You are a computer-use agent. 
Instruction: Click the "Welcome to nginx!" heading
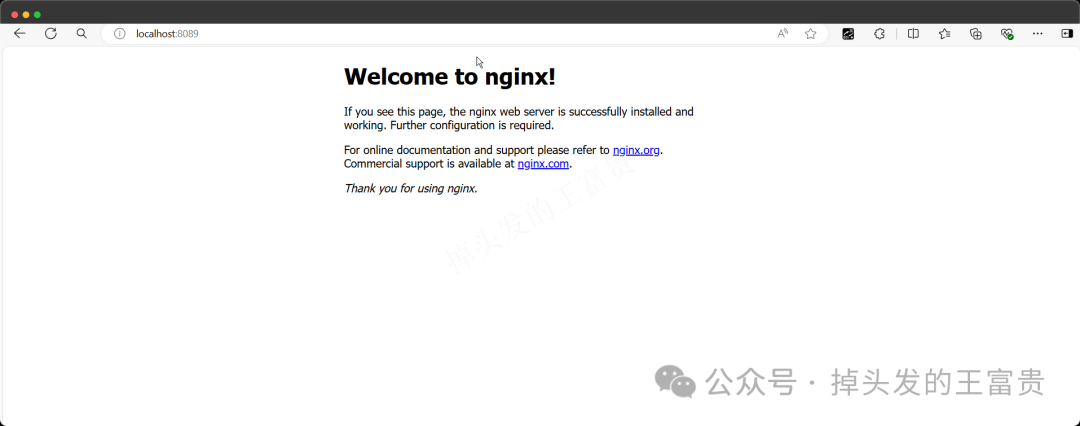tap(450, 77)
